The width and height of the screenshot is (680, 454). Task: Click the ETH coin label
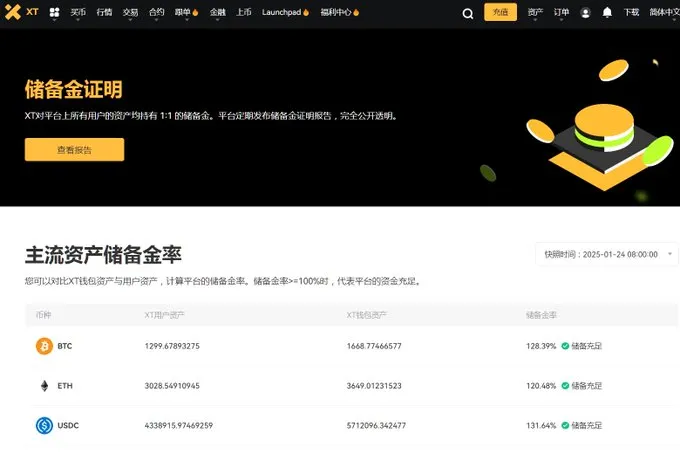pos(65,385)
